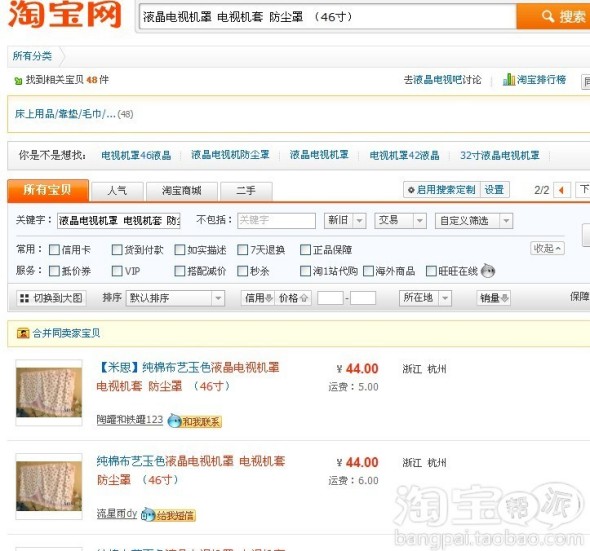
Task: Go to previous page orange arrow
Action: 561,190
